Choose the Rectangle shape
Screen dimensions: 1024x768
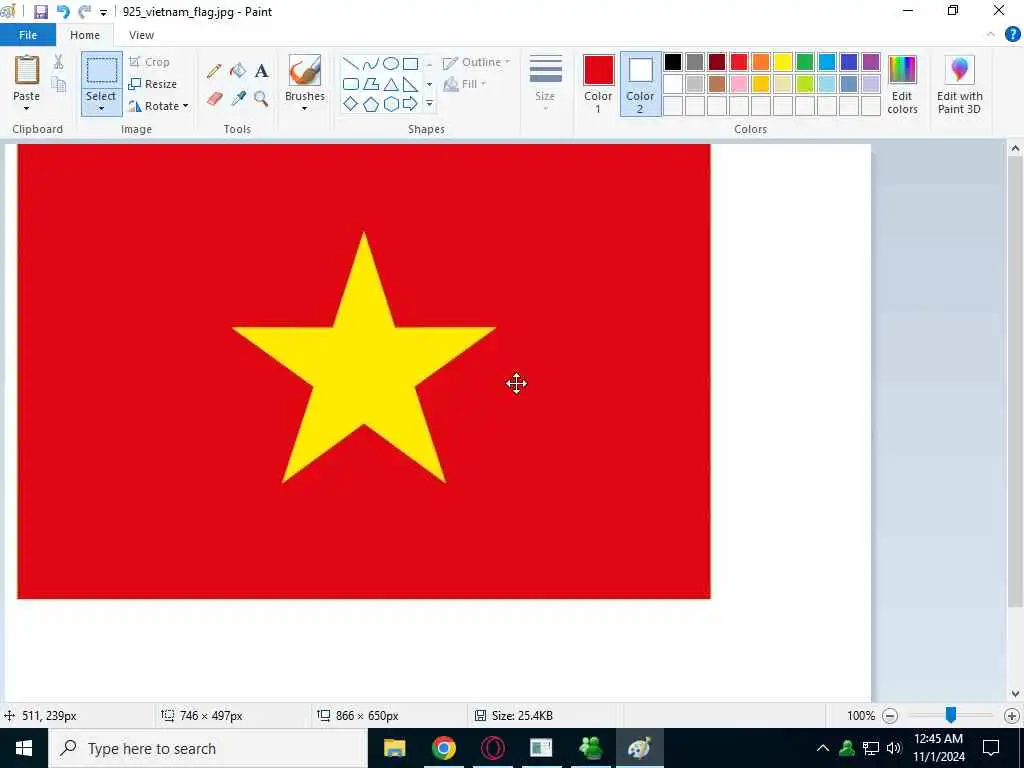click(410, 63)
